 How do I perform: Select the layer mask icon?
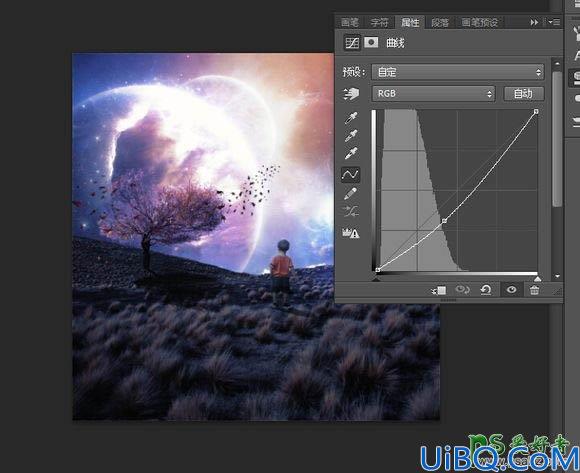(x=371, y=43)
